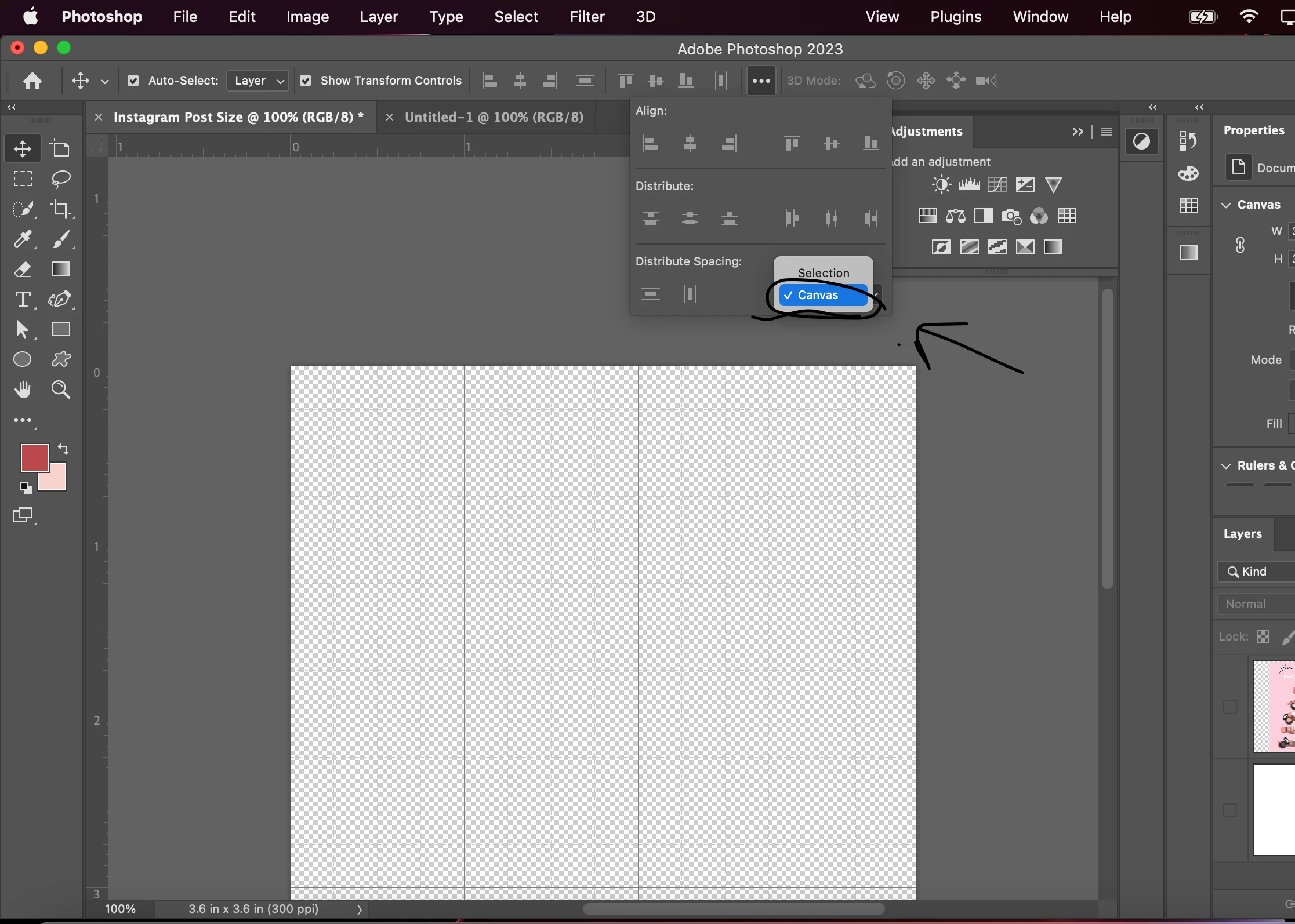Open the Filter menu
Image resolution: width=1295 pixels, height=924 pixels.
click(x=586, y=17)
